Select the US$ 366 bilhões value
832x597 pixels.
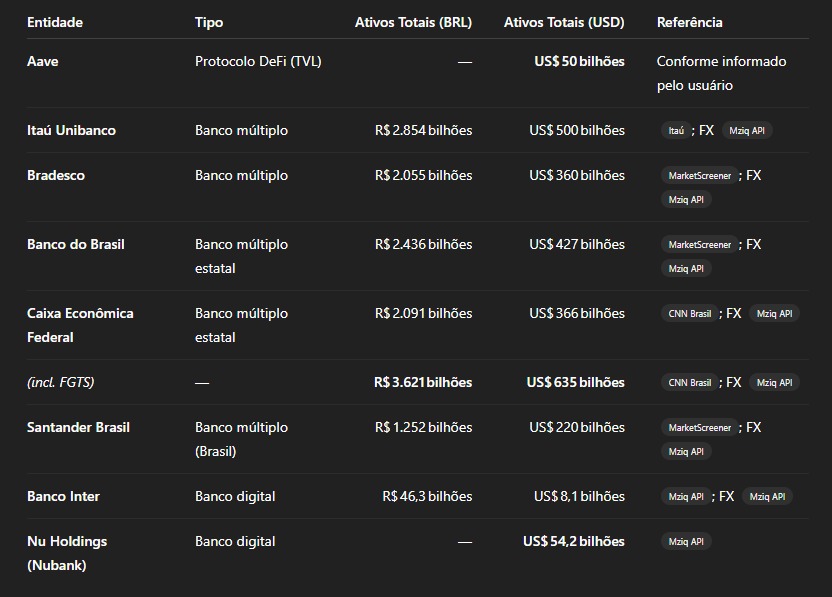[x=577, y=314]
